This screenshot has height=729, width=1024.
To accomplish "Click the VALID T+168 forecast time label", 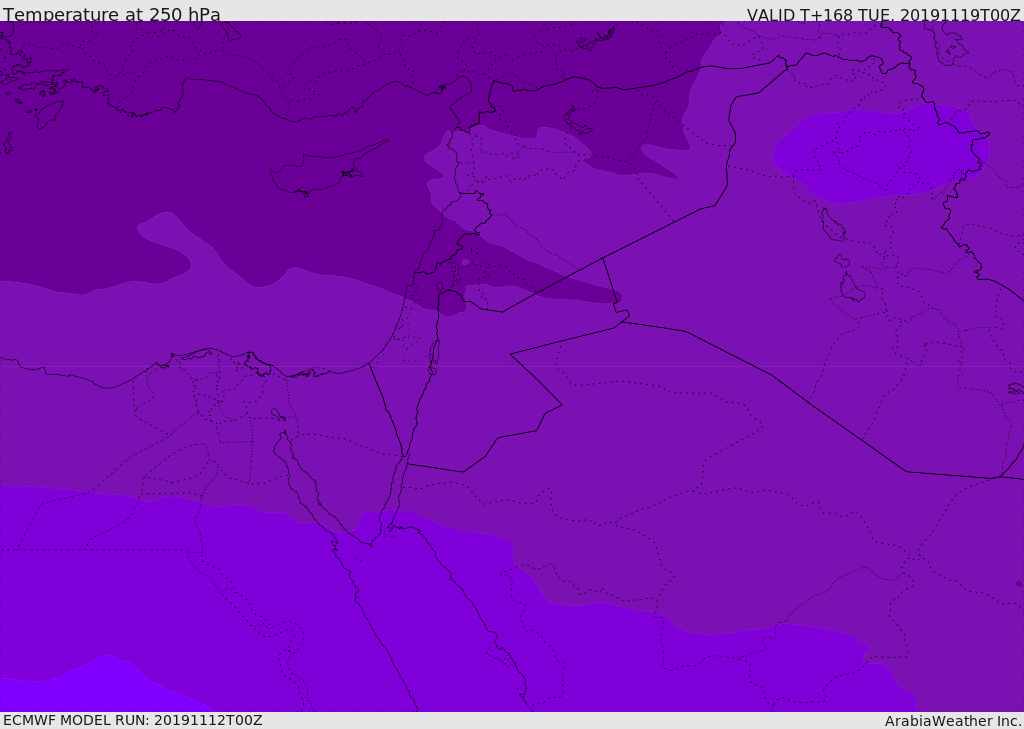I will click(883, 14).
